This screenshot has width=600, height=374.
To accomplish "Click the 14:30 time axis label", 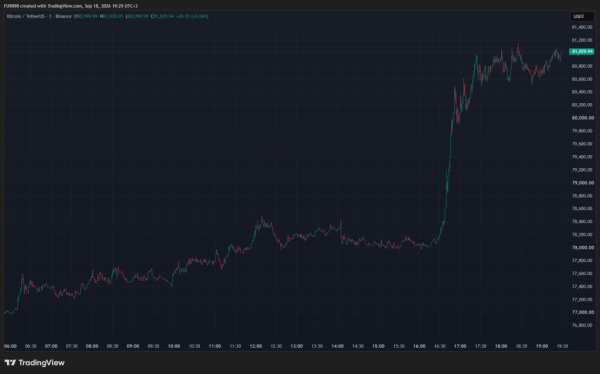I will [x=358, y=346].
